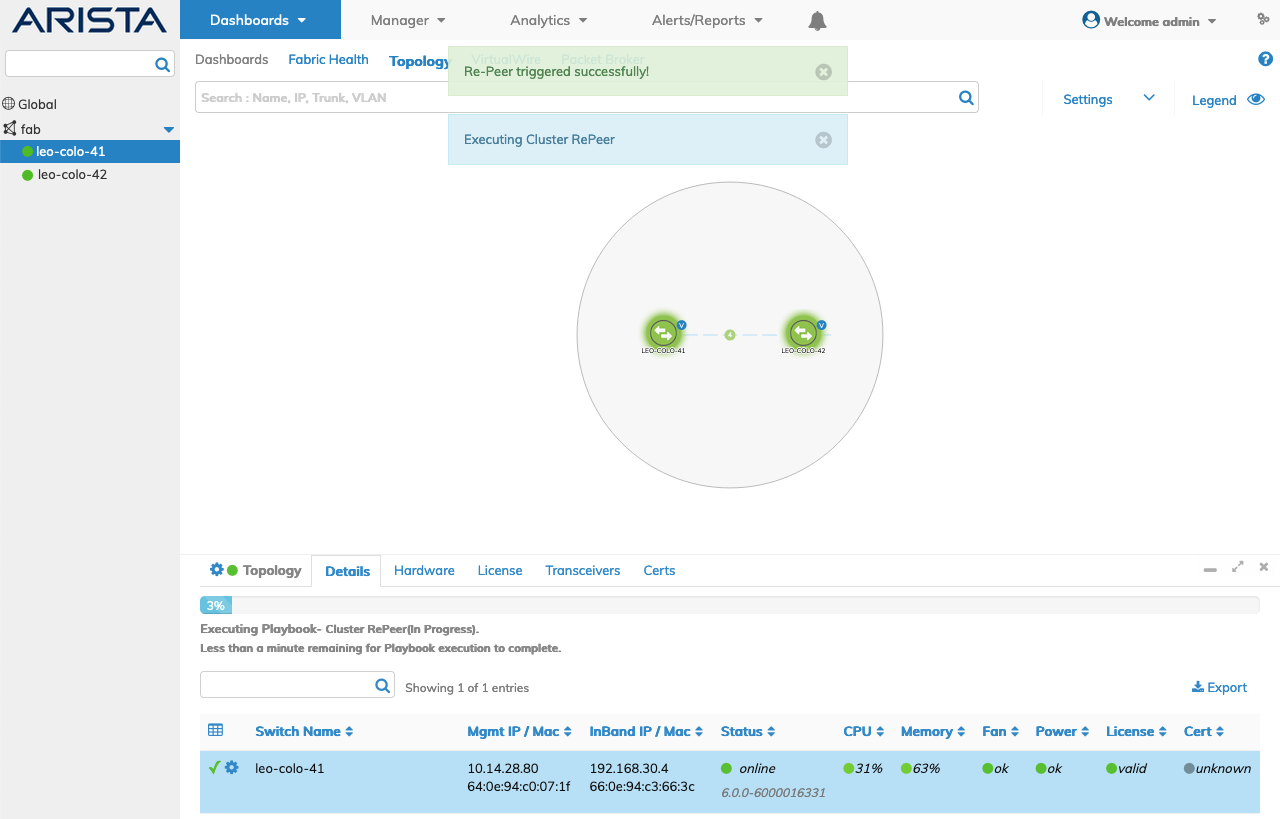
Task: Switch to the Transceivers tab
Action: click(x=582, y=570)
